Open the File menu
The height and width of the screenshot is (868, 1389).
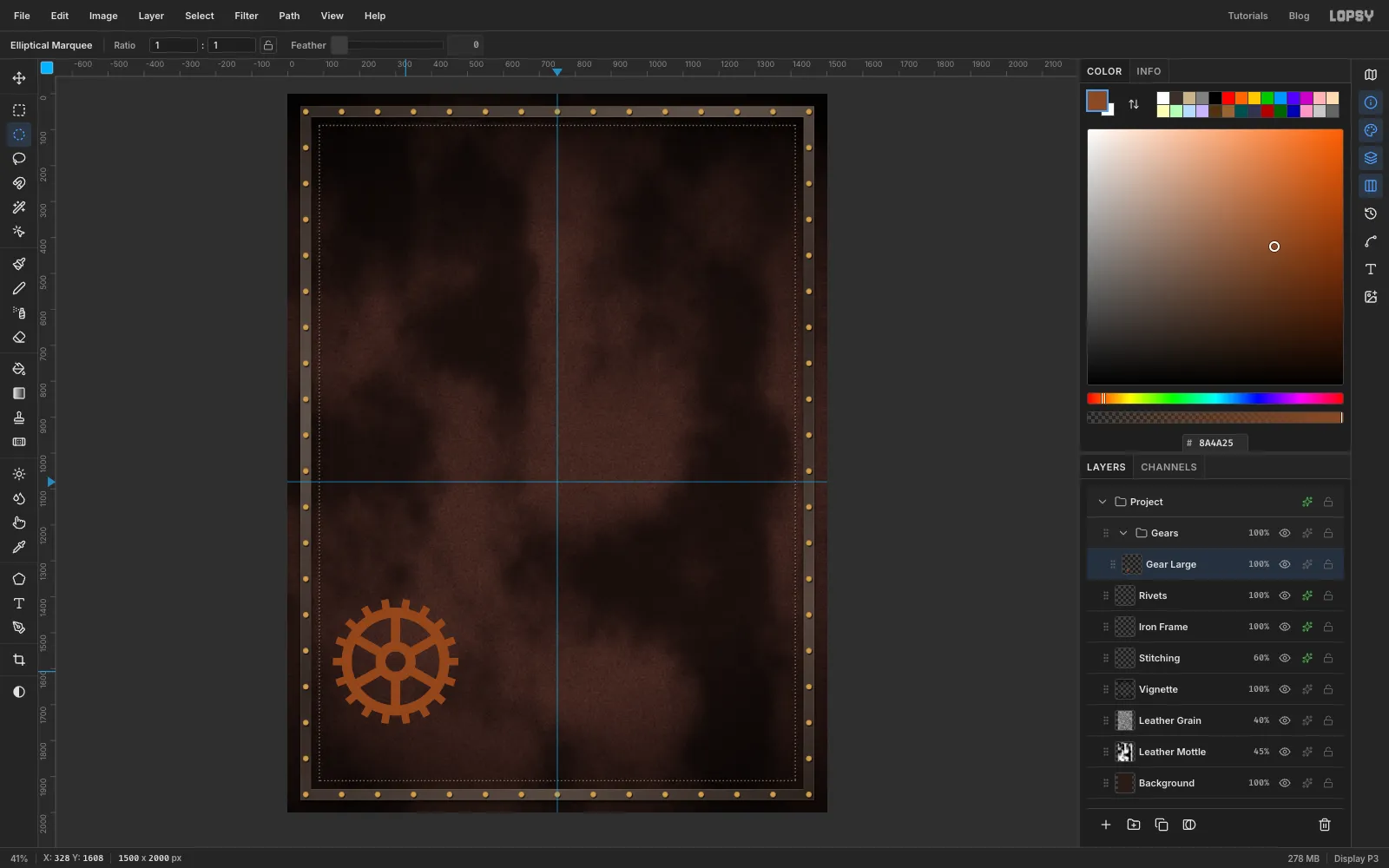click(x=22, y=16)
